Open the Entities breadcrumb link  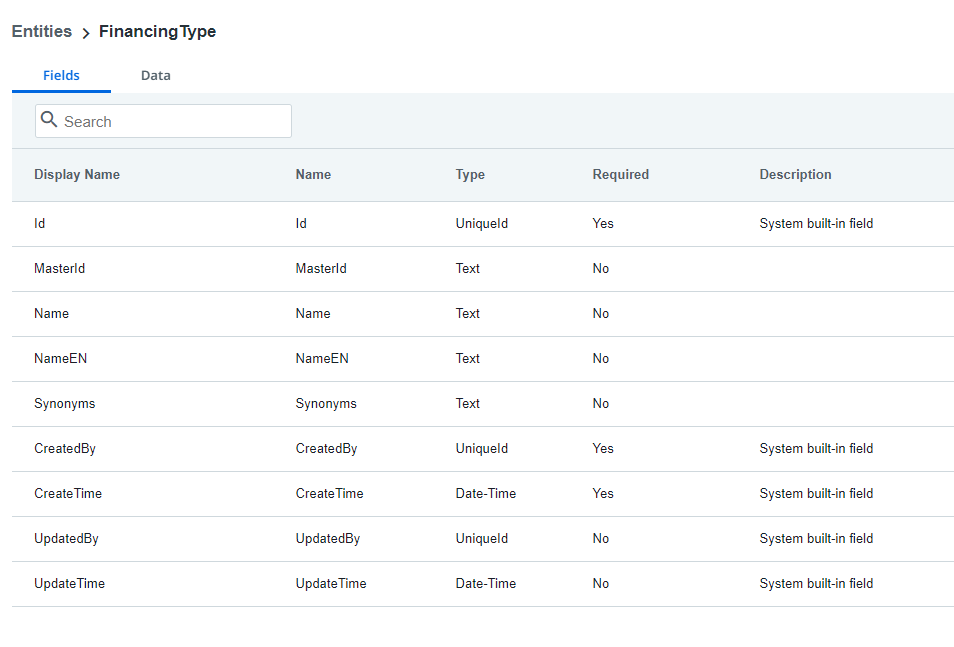[x=42, y=31]
